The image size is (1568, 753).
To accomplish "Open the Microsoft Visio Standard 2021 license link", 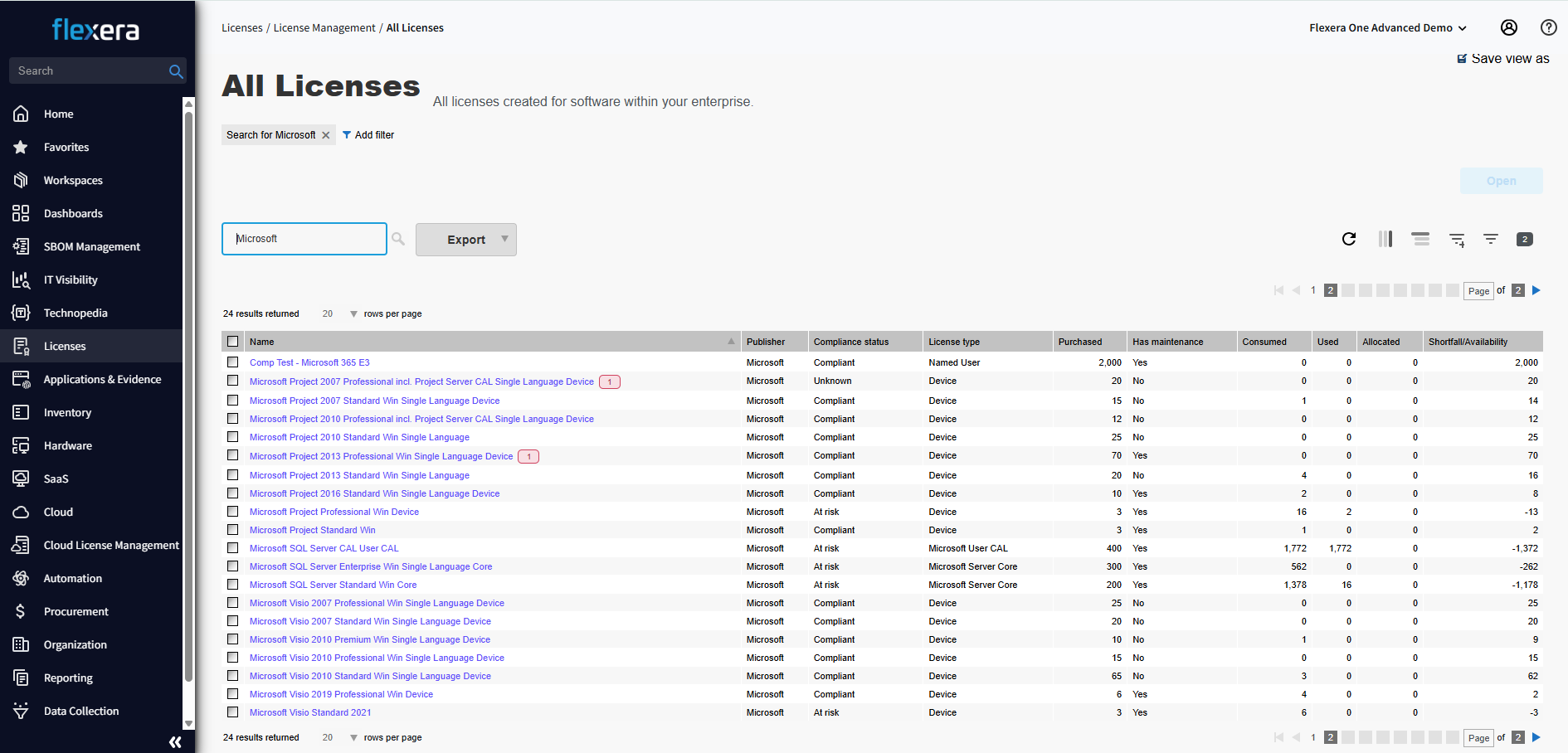I will (310, 712).
